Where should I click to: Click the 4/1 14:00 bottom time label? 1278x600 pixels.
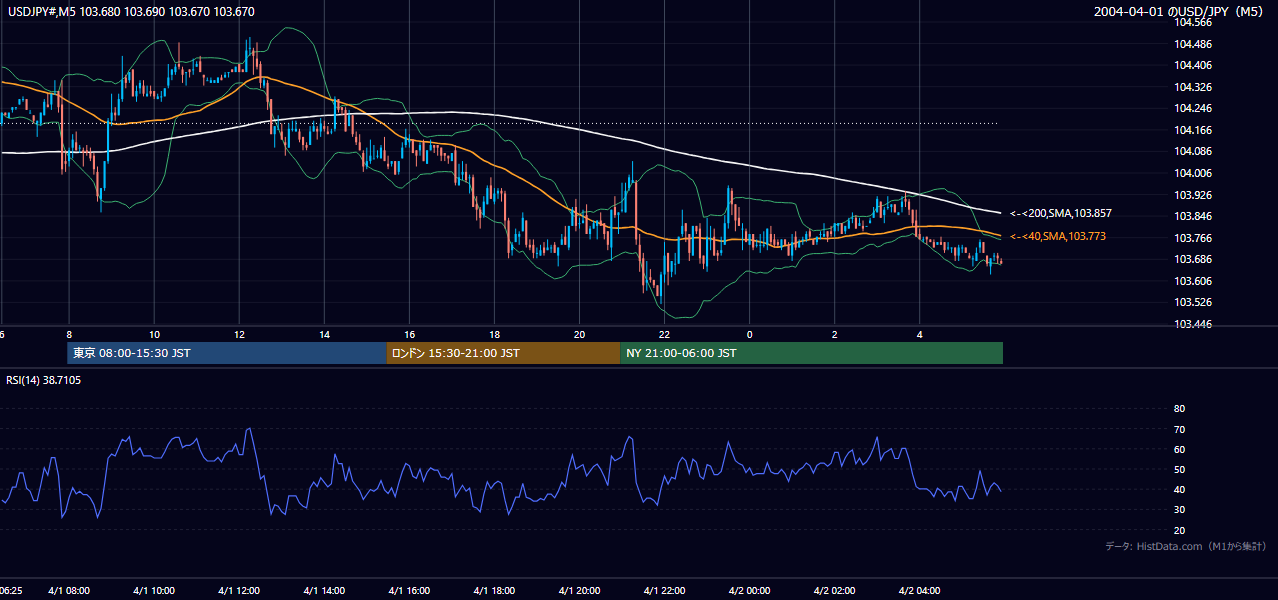coord(324,590)
